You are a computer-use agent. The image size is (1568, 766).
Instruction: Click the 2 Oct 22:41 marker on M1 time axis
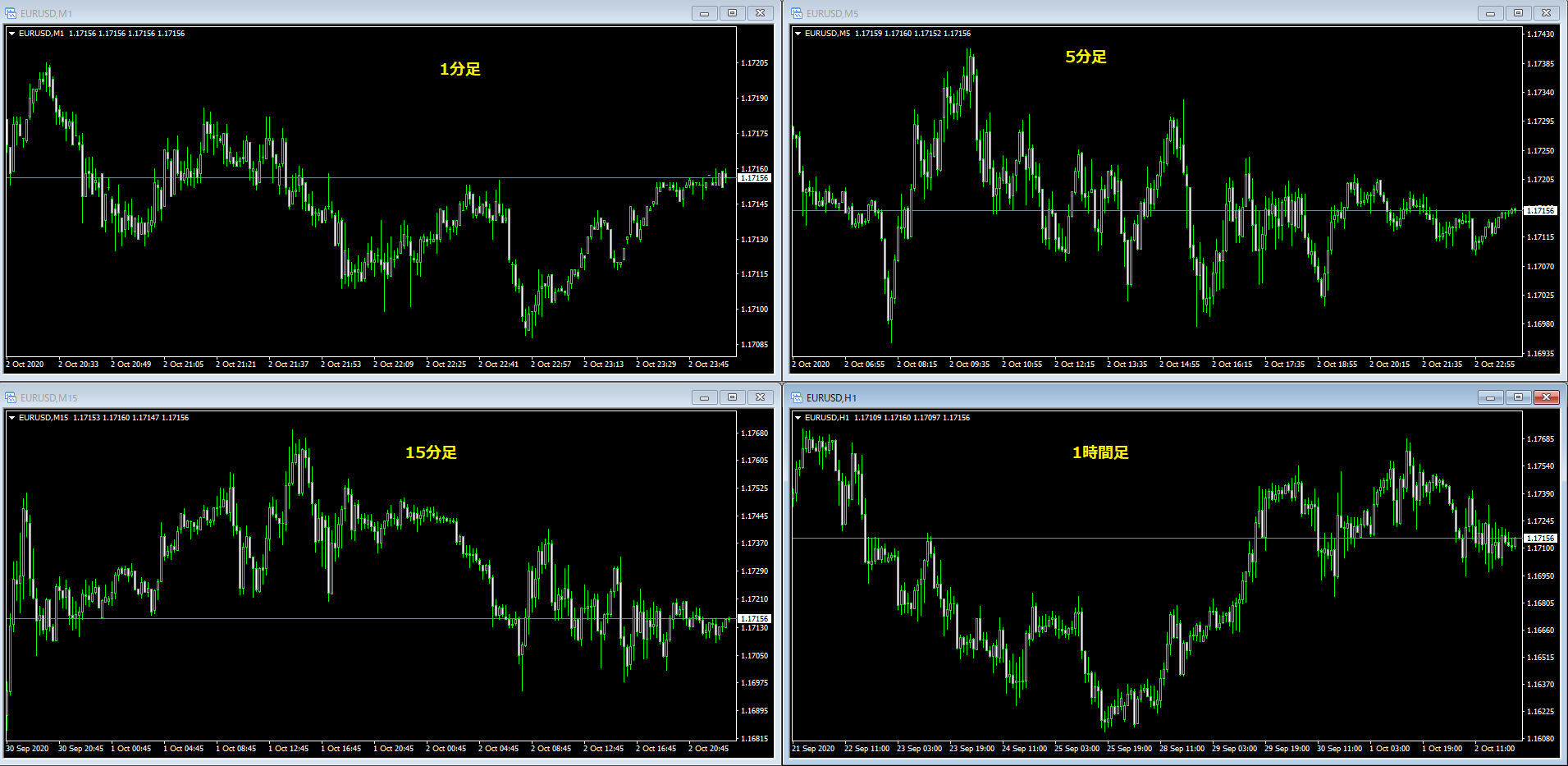[498, 365]
